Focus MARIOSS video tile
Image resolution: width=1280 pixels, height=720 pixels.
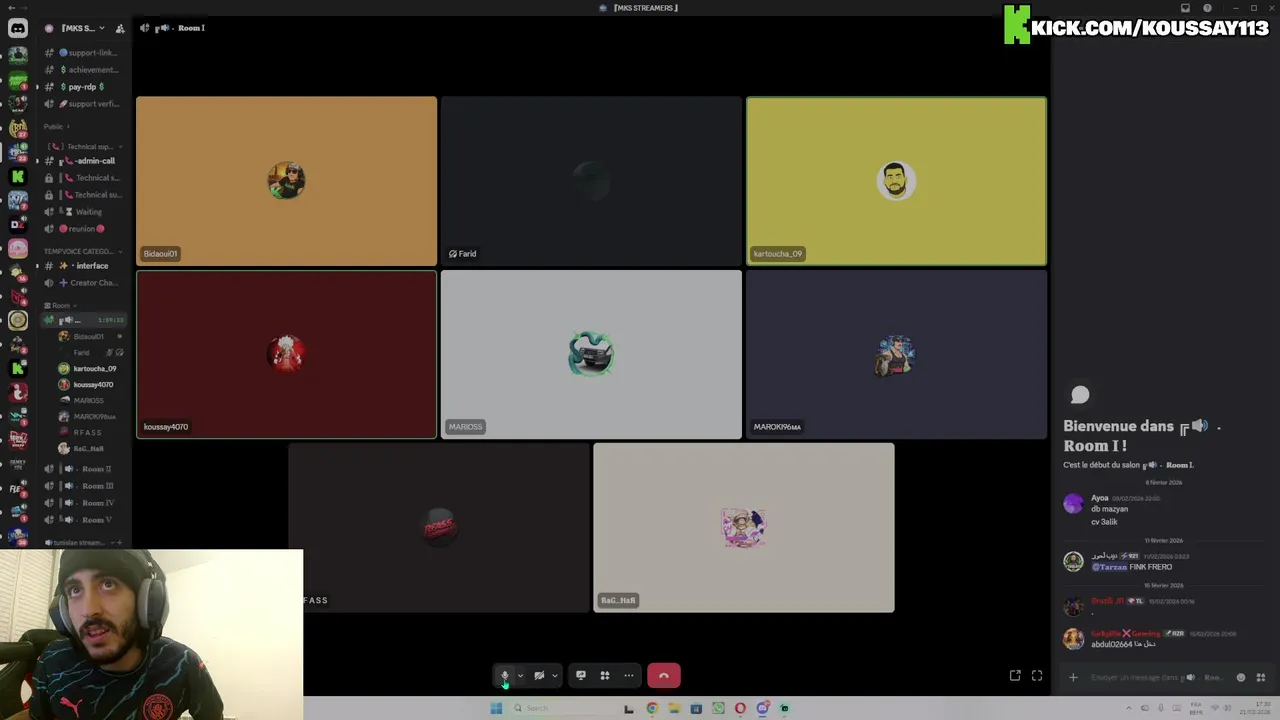click(x=592, y=355)
